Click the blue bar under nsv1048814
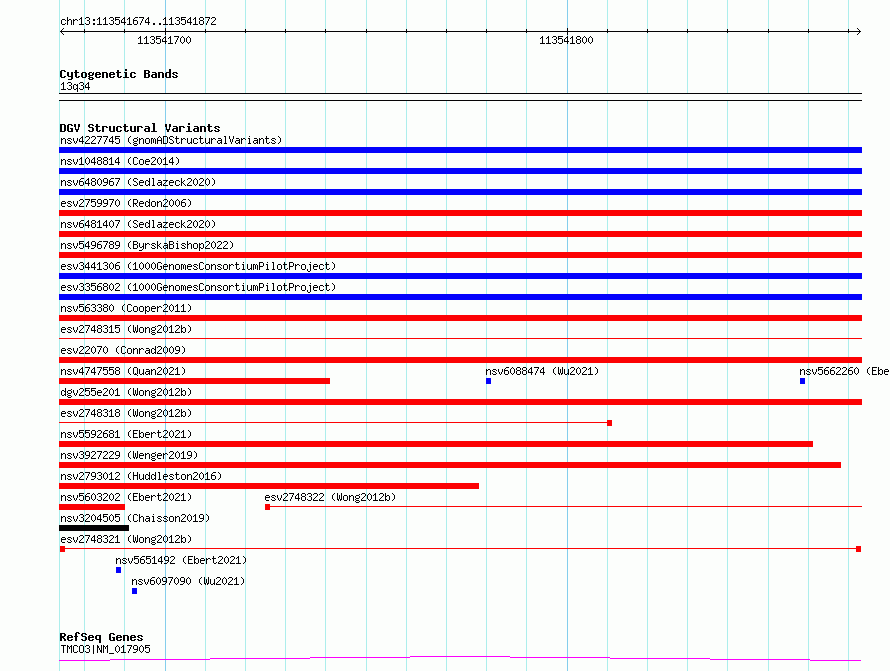Screen dimensions: 890x671 pos(460,171)
